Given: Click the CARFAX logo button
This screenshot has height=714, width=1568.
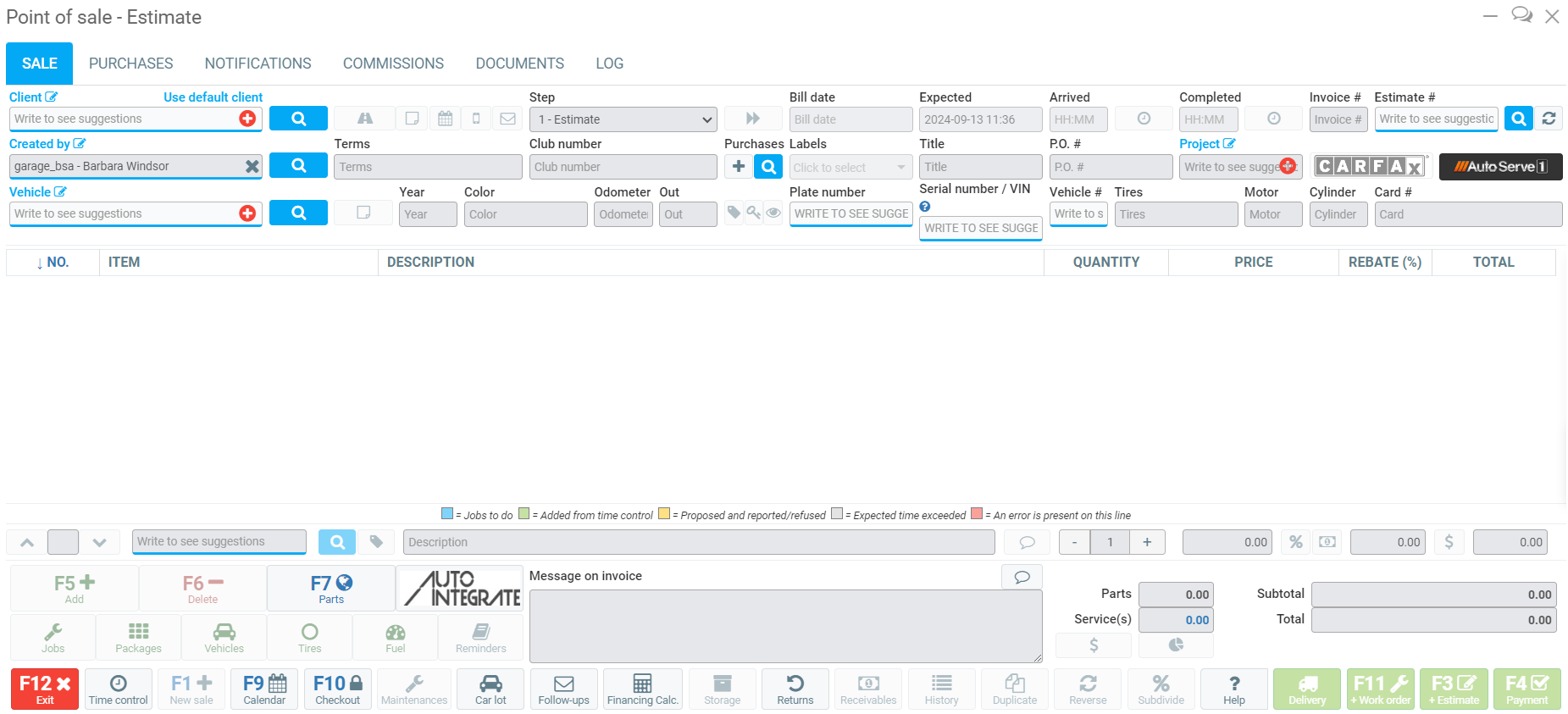Looking at the screenshot, I should [x=1370, y=167].
